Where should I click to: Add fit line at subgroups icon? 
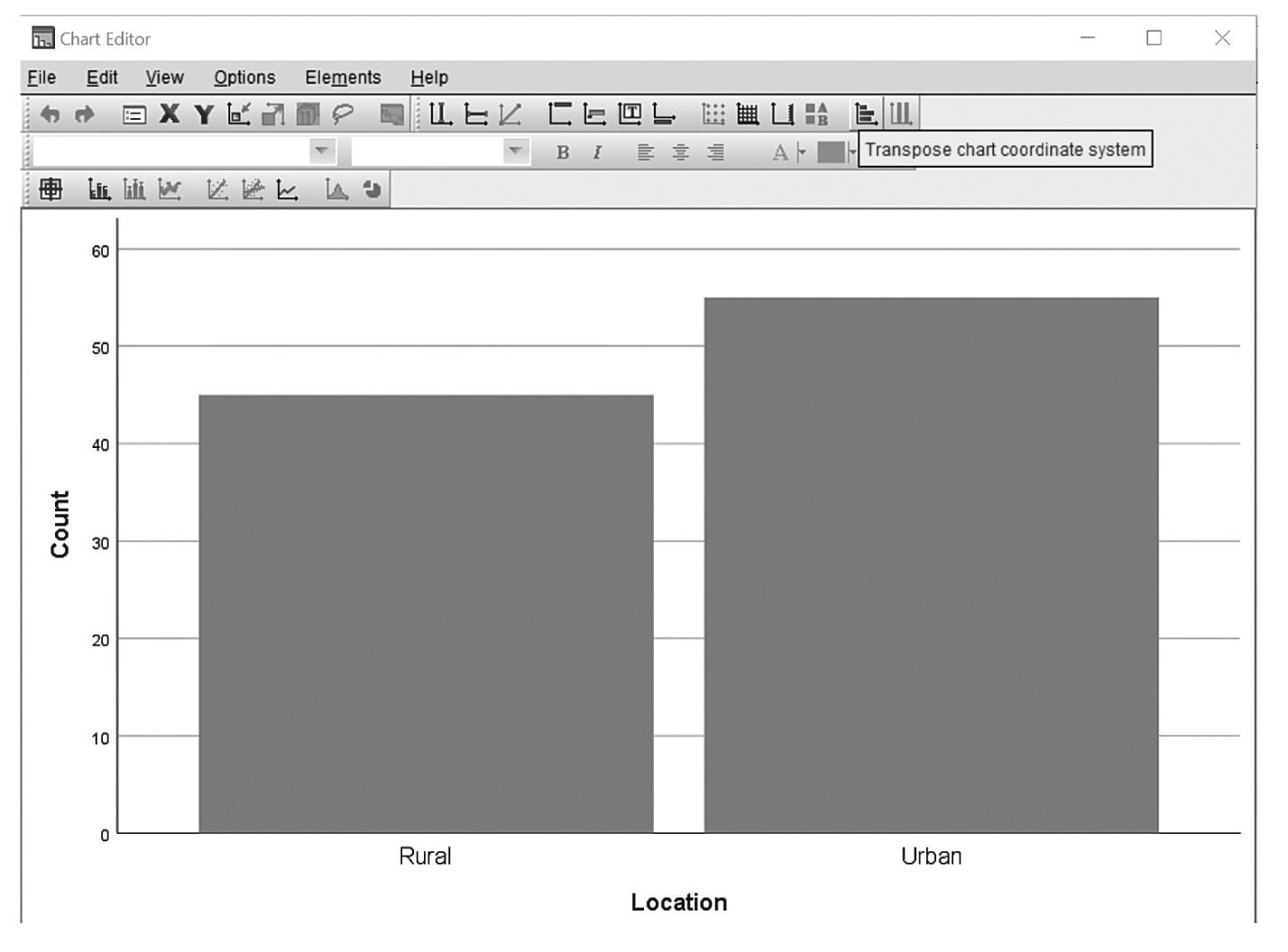pyautogui.click(x=253, y=189)
